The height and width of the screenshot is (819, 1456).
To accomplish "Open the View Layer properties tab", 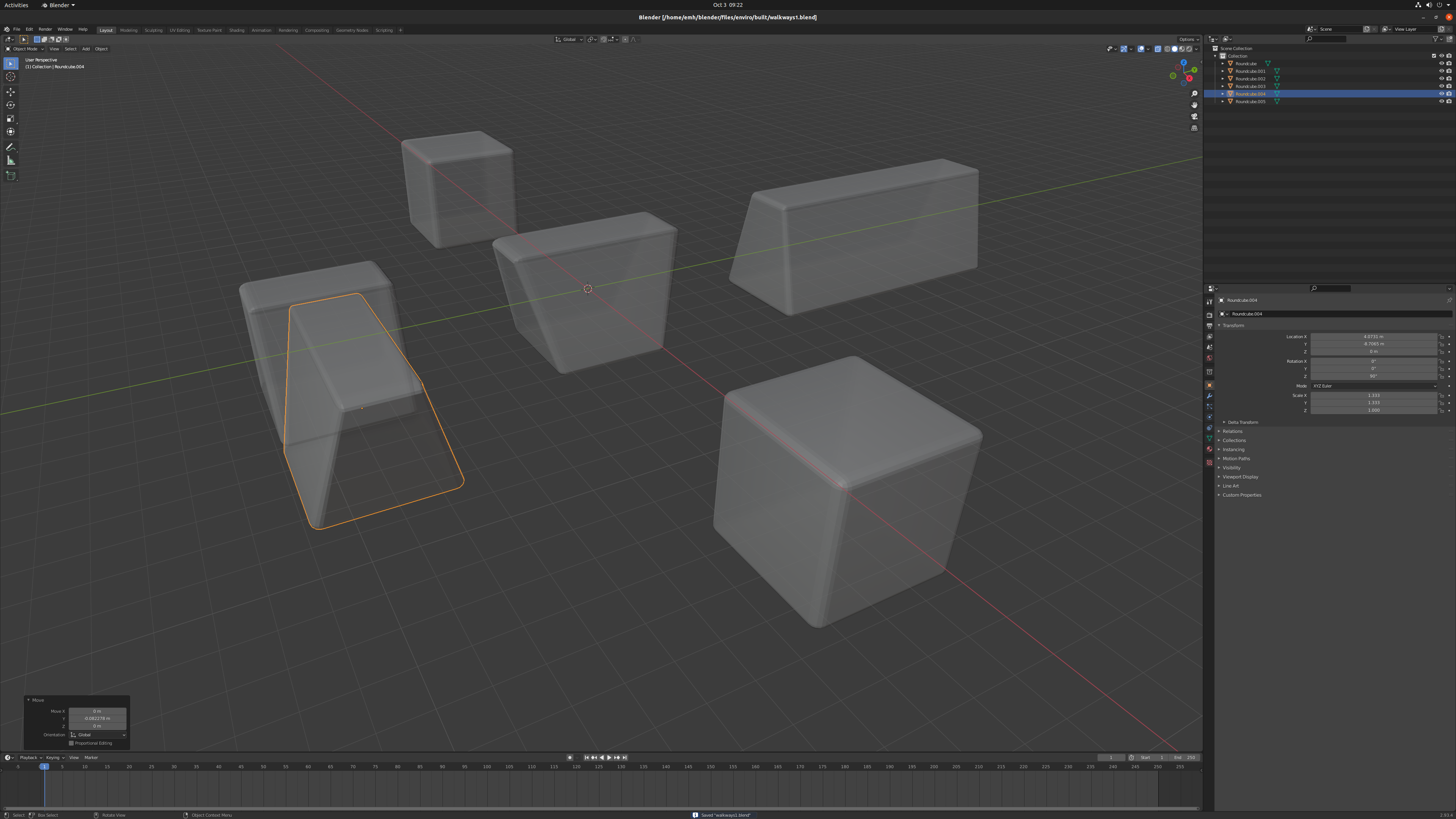I will pyautogui.click(x=1209, y=337).
